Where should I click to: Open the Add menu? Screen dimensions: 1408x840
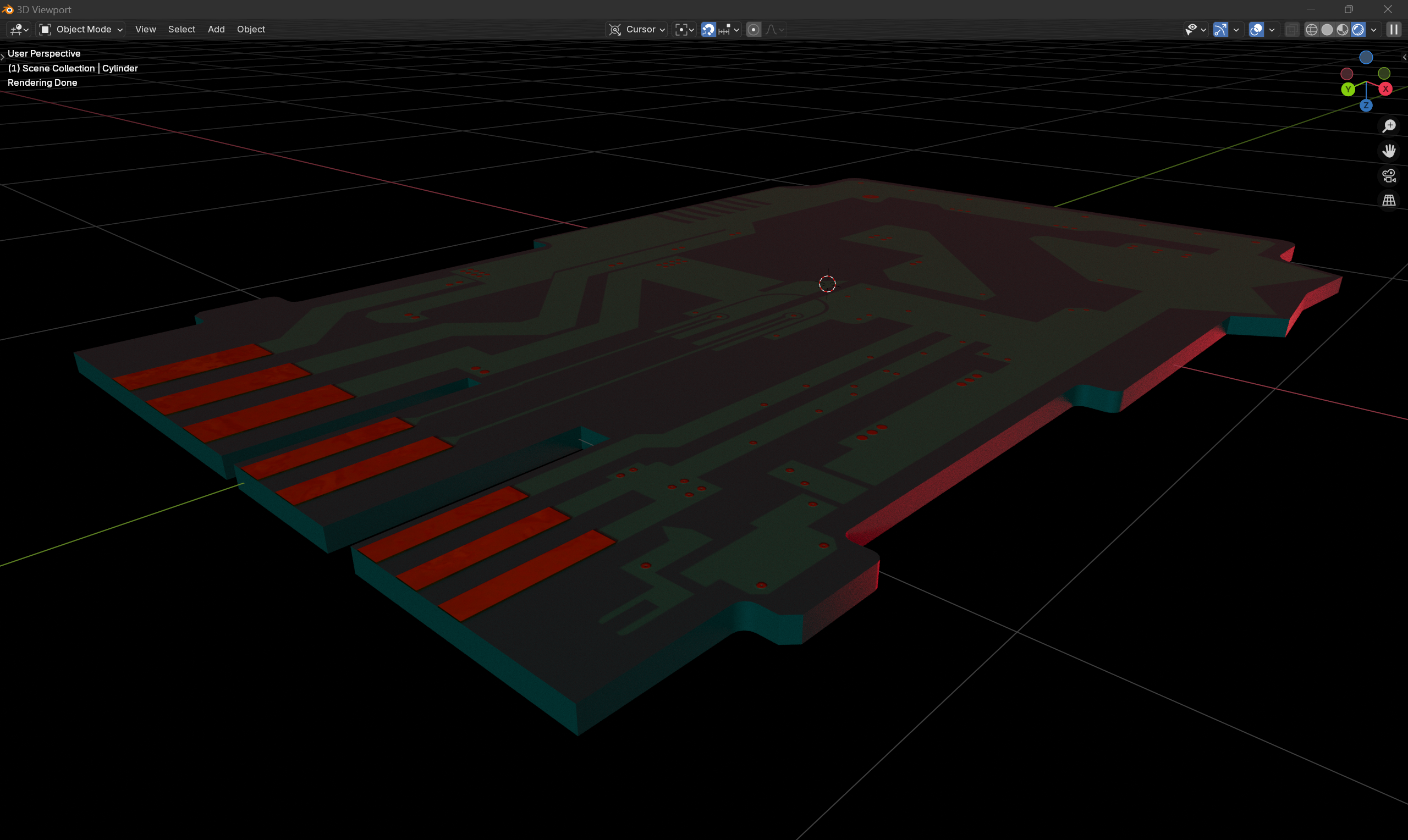[x=216, y=30]
